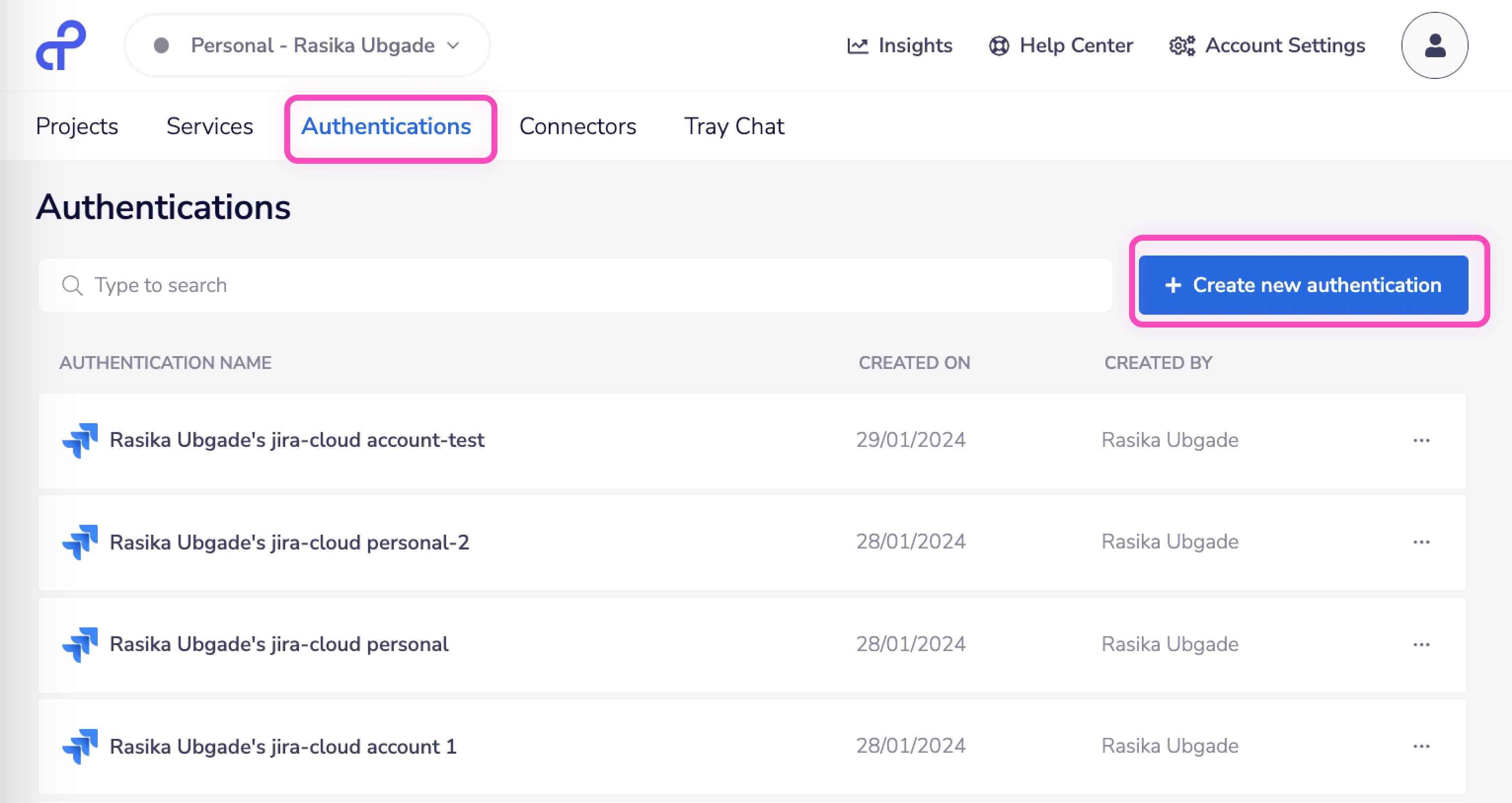Viewport: 1512px width, 803px height.
Task: Open options menu for jira-cloud personal-2
Action: pos(1421,542)
